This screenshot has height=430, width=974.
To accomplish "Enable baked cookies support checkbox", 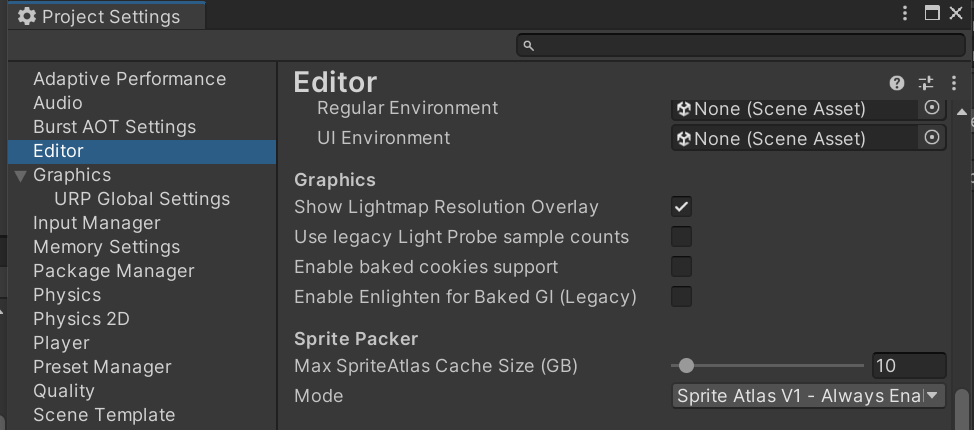I will [x=681, y=267].
